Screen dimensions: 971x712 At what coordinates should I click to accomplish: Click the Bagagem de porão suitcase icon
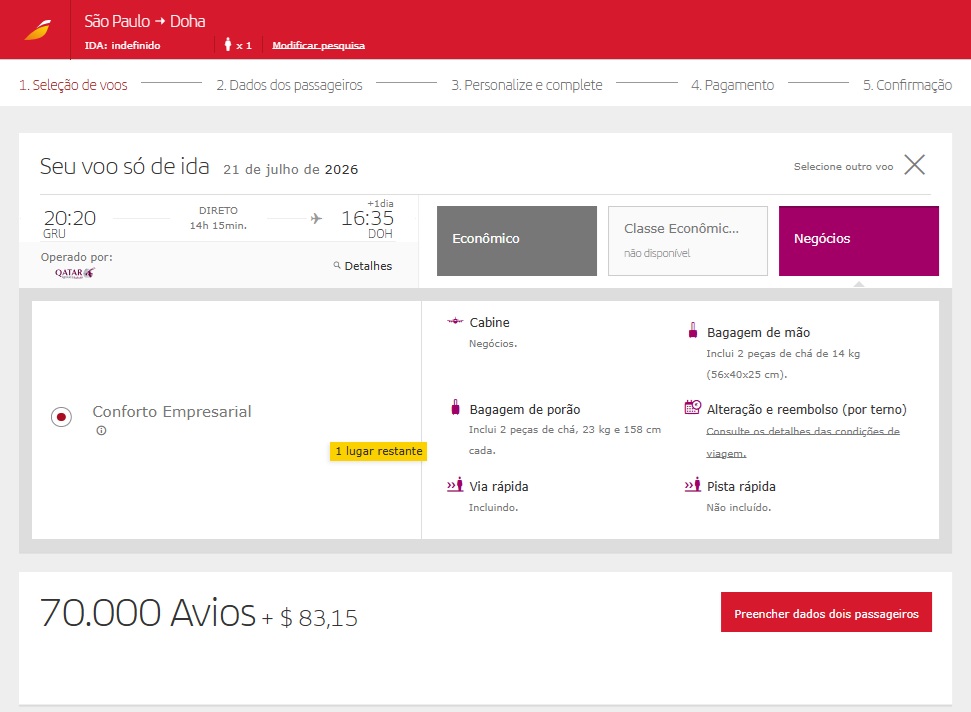click(x=455, y=408)
